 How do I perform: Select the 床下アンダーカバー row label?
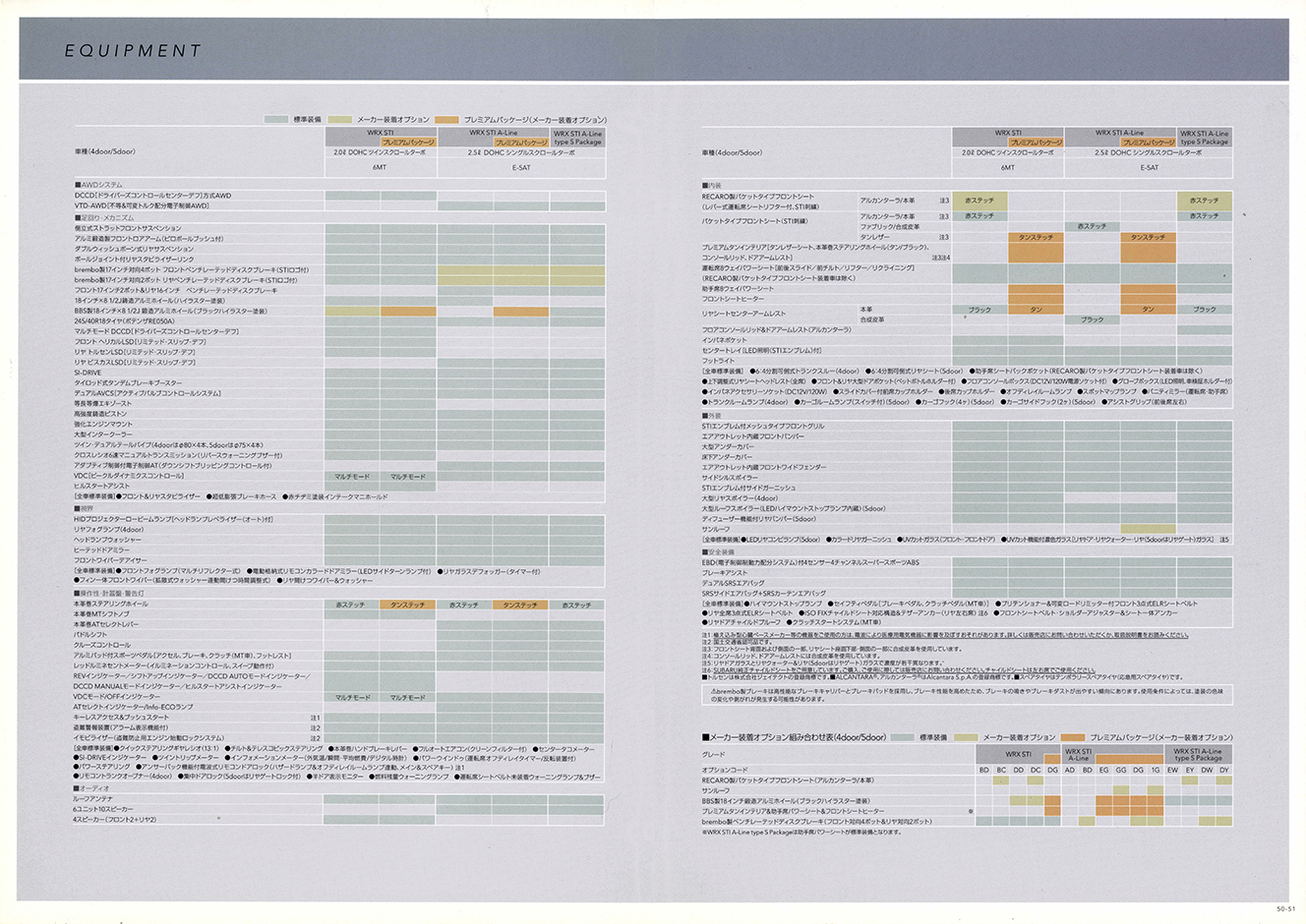[x=727, y=457]
